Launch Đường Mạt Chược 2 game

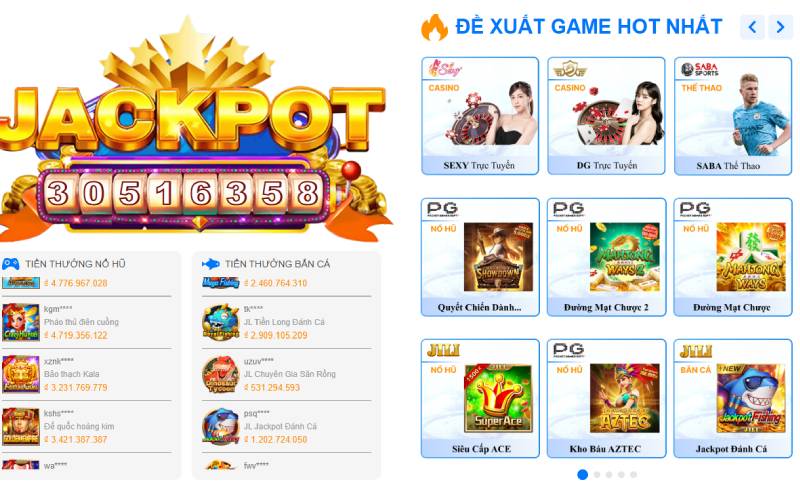click(x=606, y=257)
